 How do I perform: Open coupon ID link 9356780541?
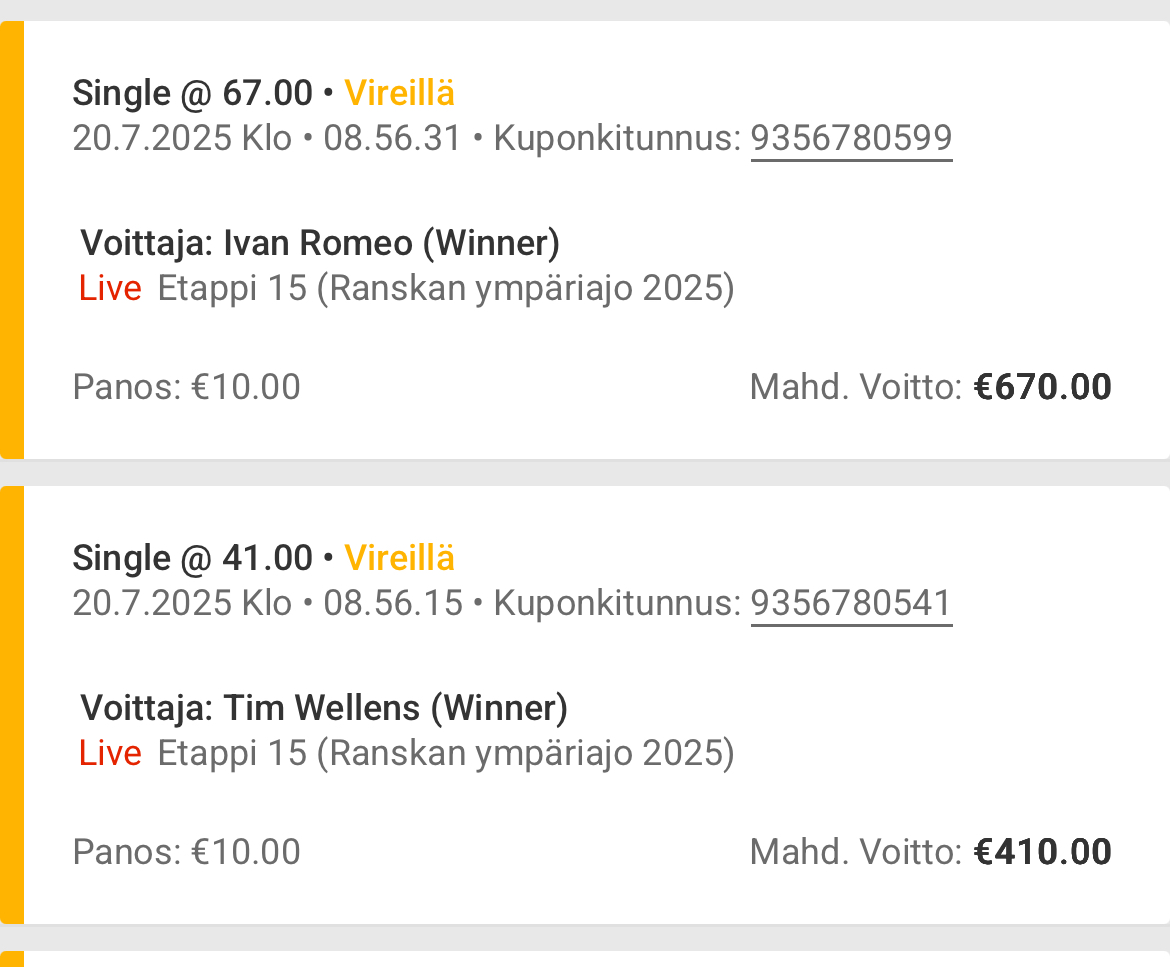[x=851, y=603]
